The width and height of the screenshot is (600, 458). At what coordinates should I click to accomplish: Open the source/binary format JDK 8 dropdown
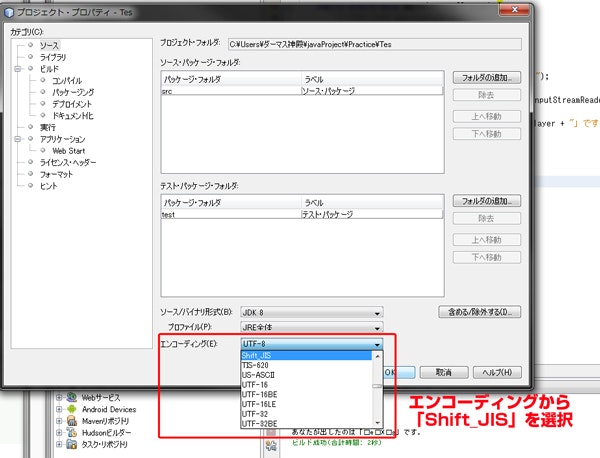[x=311, y=313]
